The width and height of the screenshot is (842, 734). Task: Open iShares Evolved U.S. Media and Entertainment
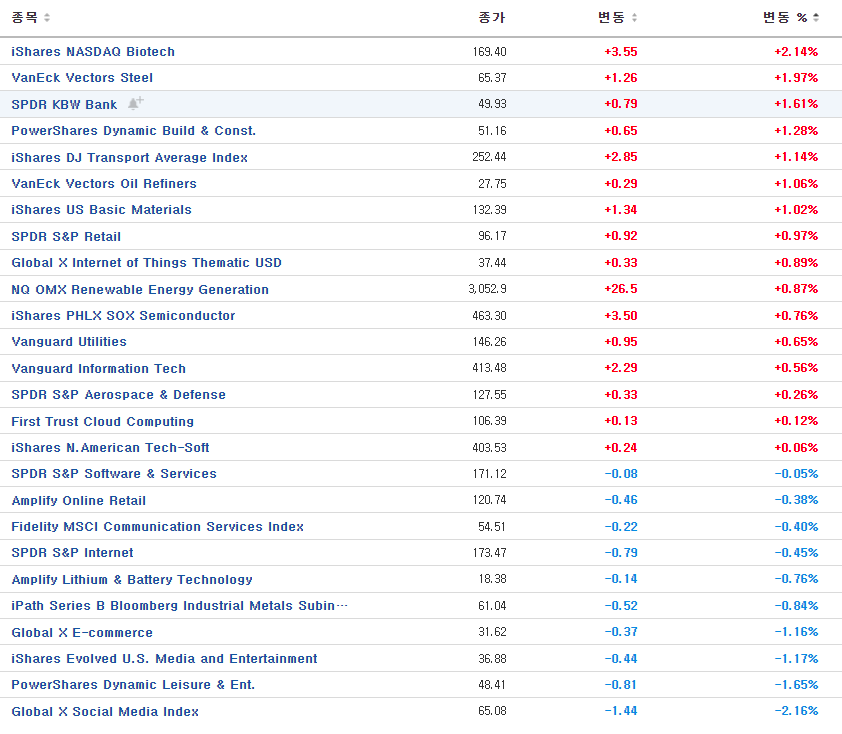point(164,659)
